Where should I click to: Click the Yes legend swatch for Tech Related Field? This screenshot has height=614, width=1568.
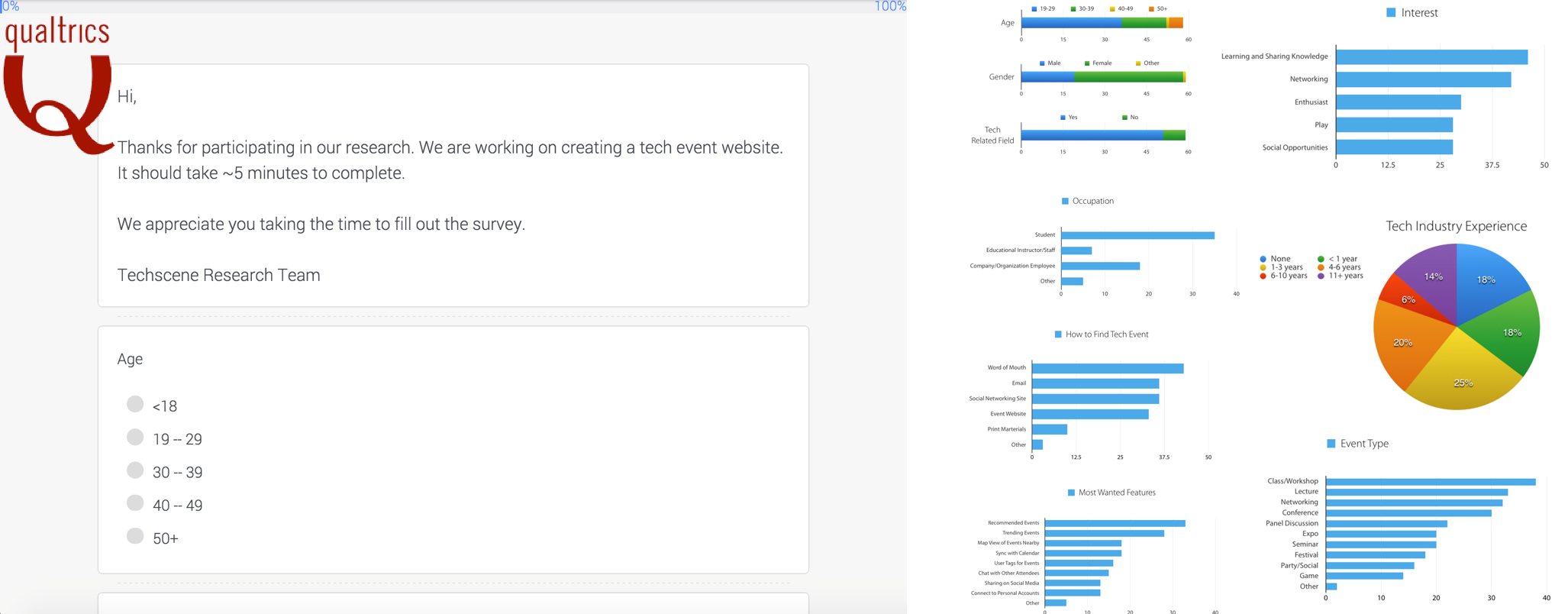[1063, 118]
